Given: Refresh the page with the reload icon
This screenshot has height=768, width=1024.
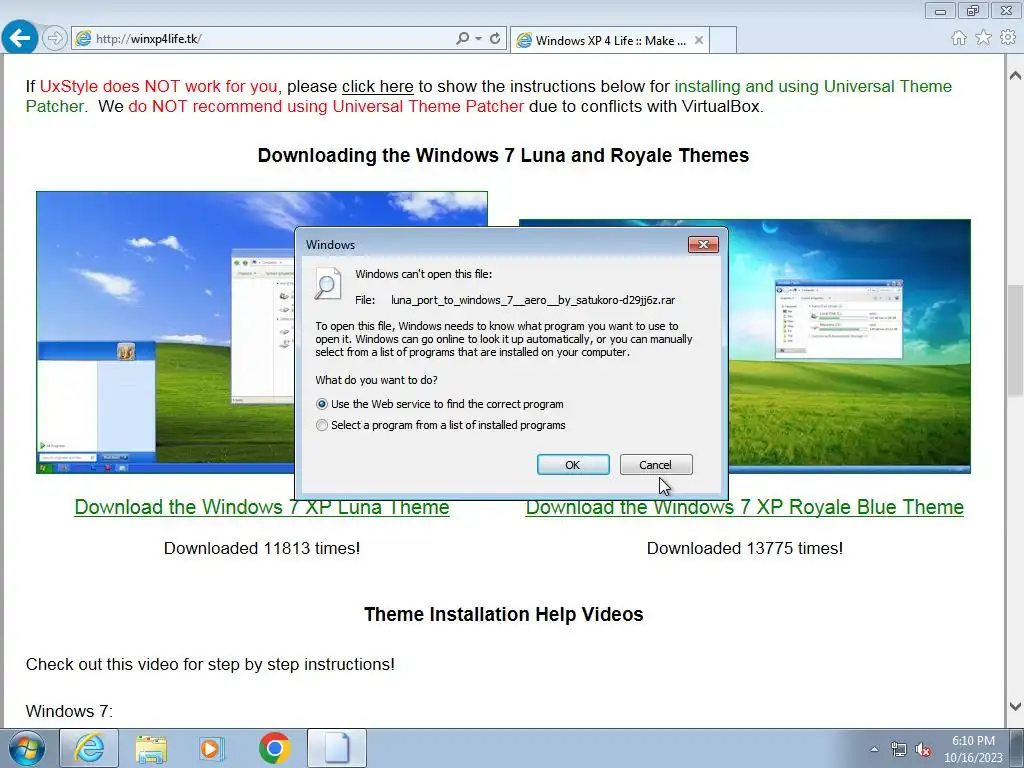Looking at the screenshot, I should coord(495,39).
